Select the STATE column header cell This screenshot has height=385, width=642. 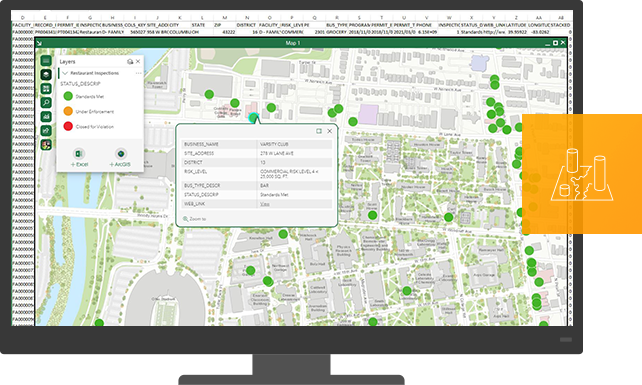pos(198,25)
